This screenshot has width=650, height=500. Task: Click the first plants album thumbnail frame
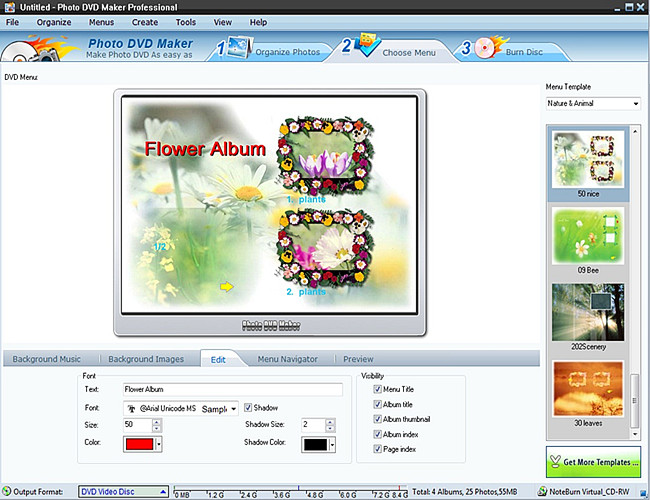[x=325, y=154]
